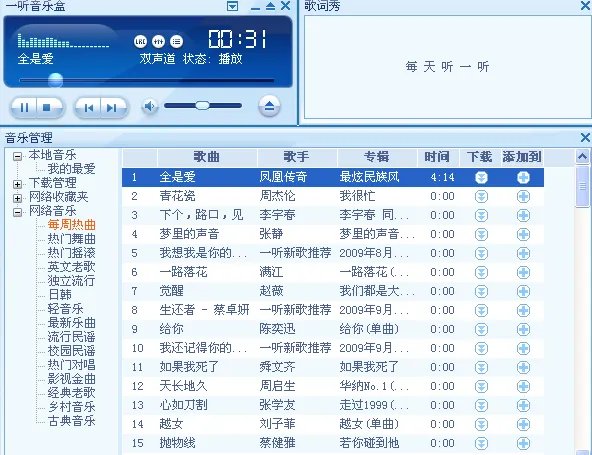Open the 热门摇滚 category
This screenshot has width=592, height=455.
pyautogui.click(x=71, y=253)
